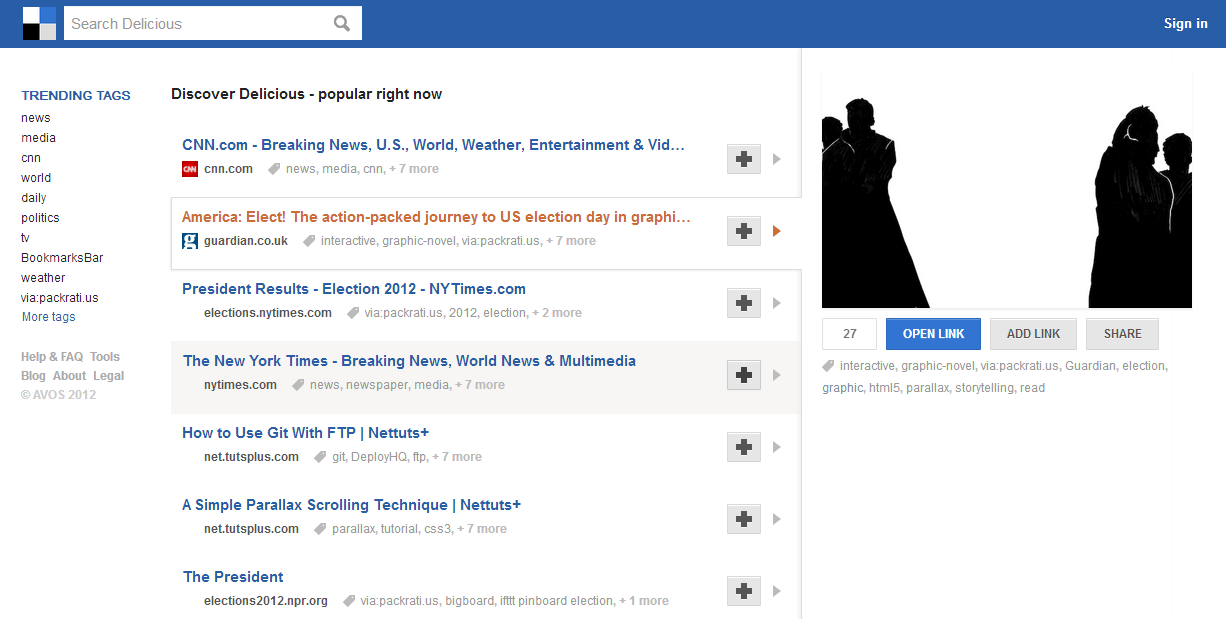Click the Sign in link
Screen dimensions: 1226x619
pos(1186,24)
